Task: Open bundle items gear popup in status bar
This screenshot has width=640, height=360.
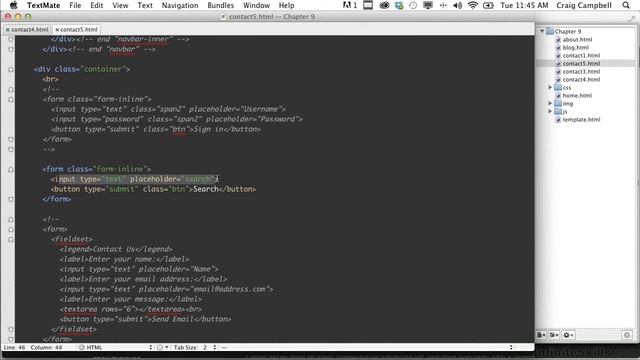Action: point(162,347)
